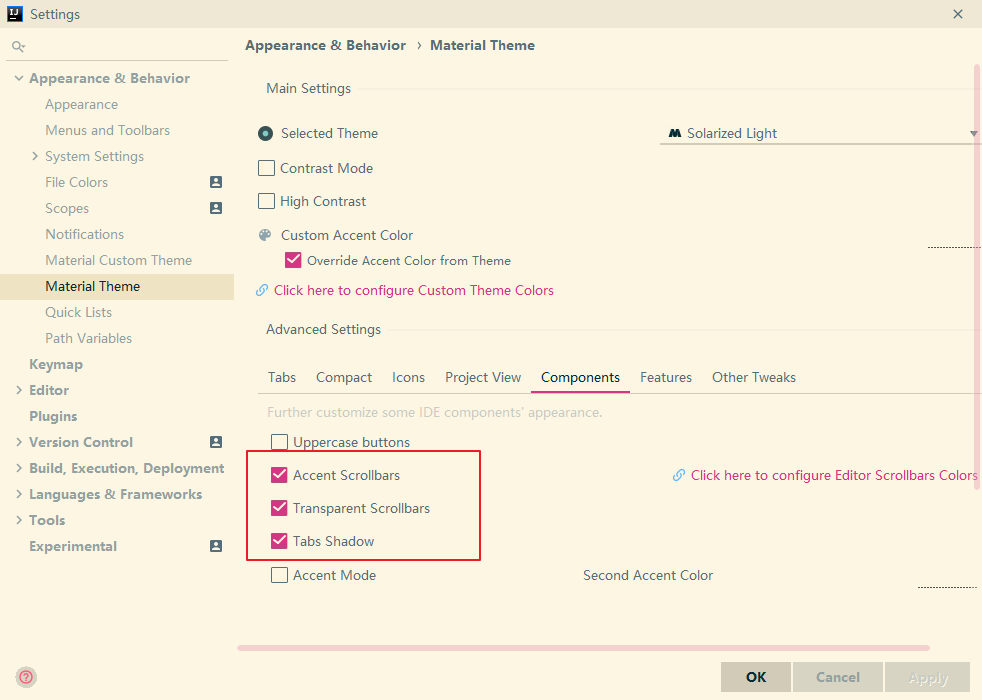This screenshot has width=982, height=700.
Task: Open the Solarized Light theme dropdown
Action: [x=820, y=133]
